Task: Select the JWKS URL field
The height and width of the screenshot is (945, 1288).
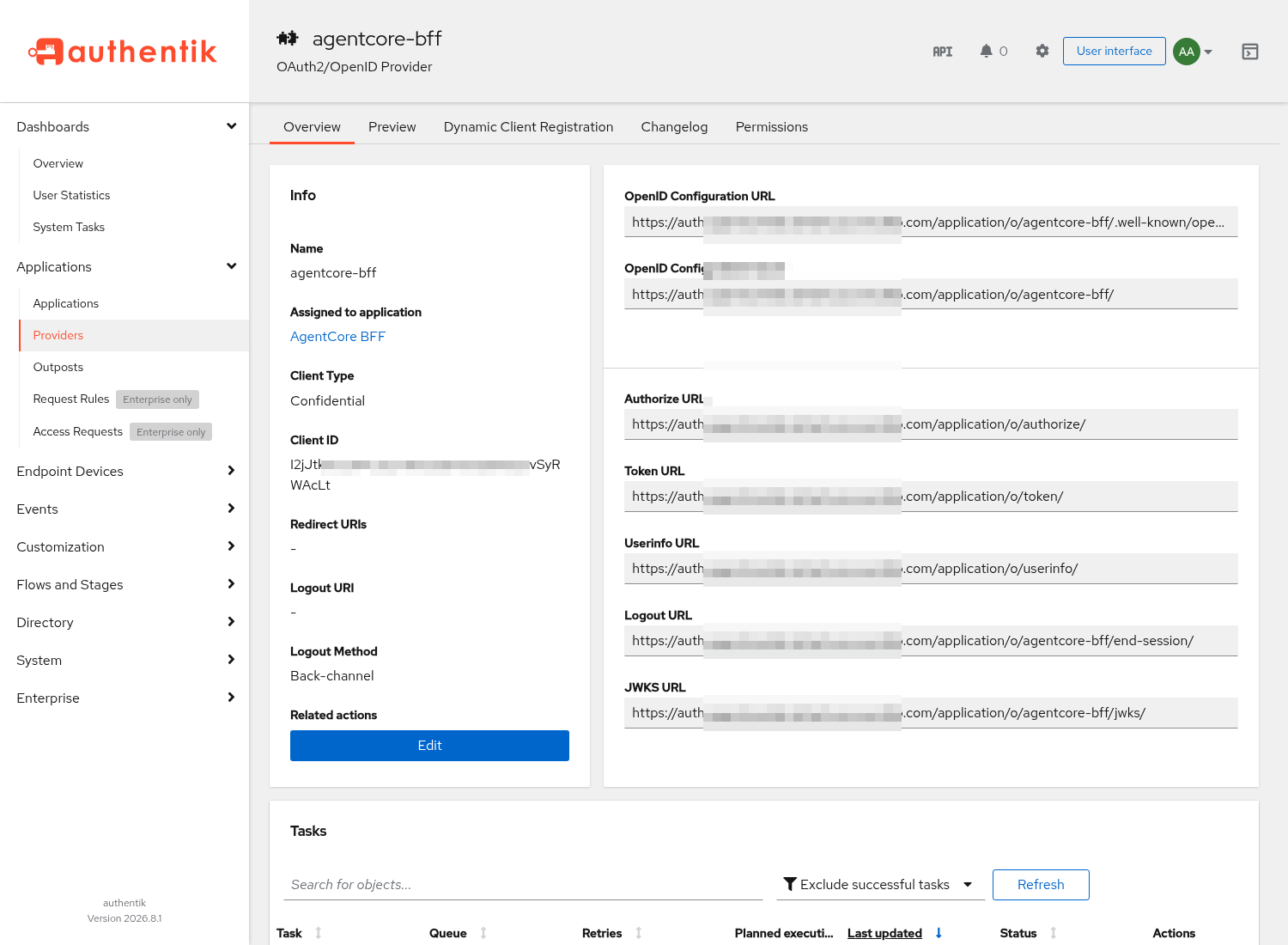Action: coord(931,713)
